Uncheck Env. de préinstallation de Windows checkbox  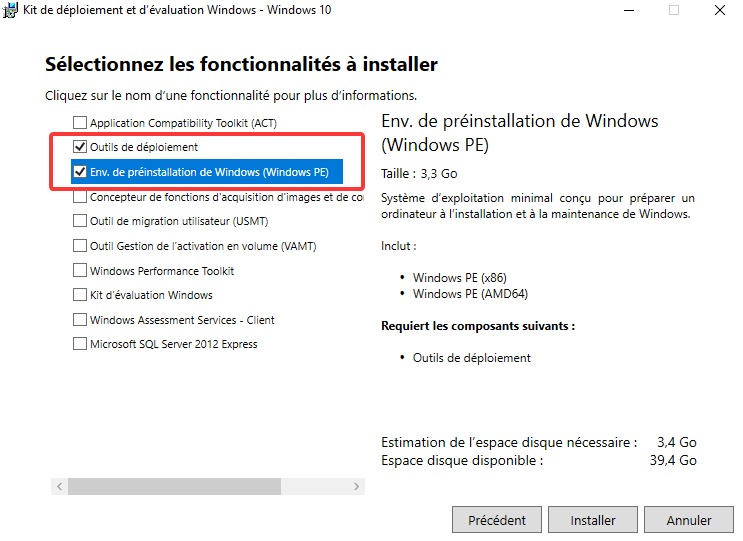coord(80,172)
